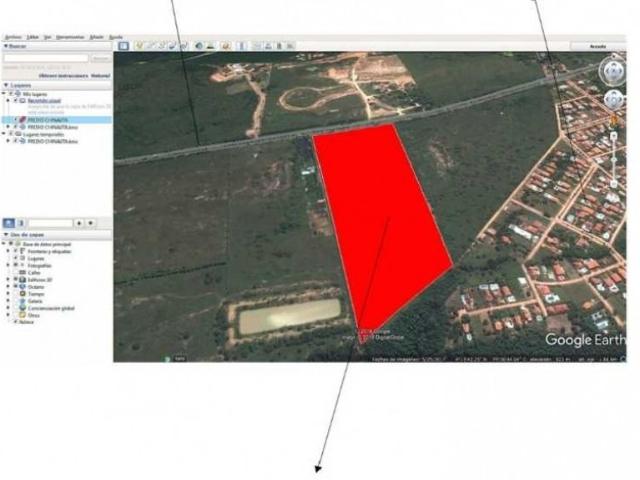Open the Archivo menu
Viewport: 640px width, 480px height.
(x=13, y=37)
